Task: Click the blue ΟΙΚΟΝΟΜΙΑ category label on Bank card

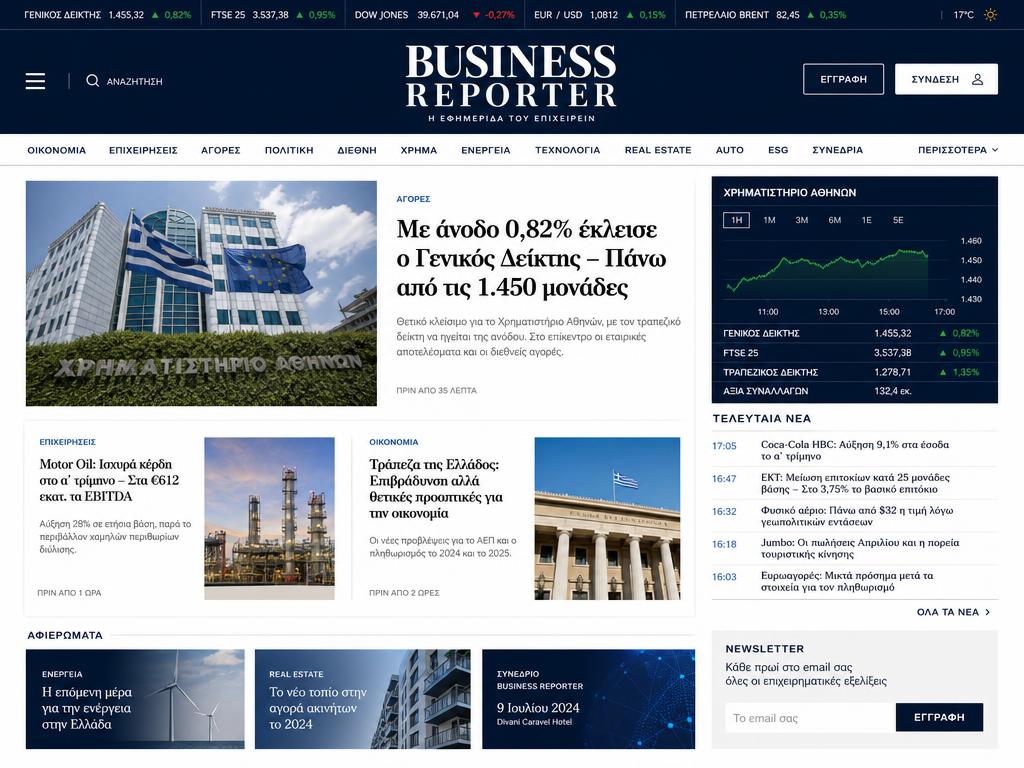Action: coord(394,442)
